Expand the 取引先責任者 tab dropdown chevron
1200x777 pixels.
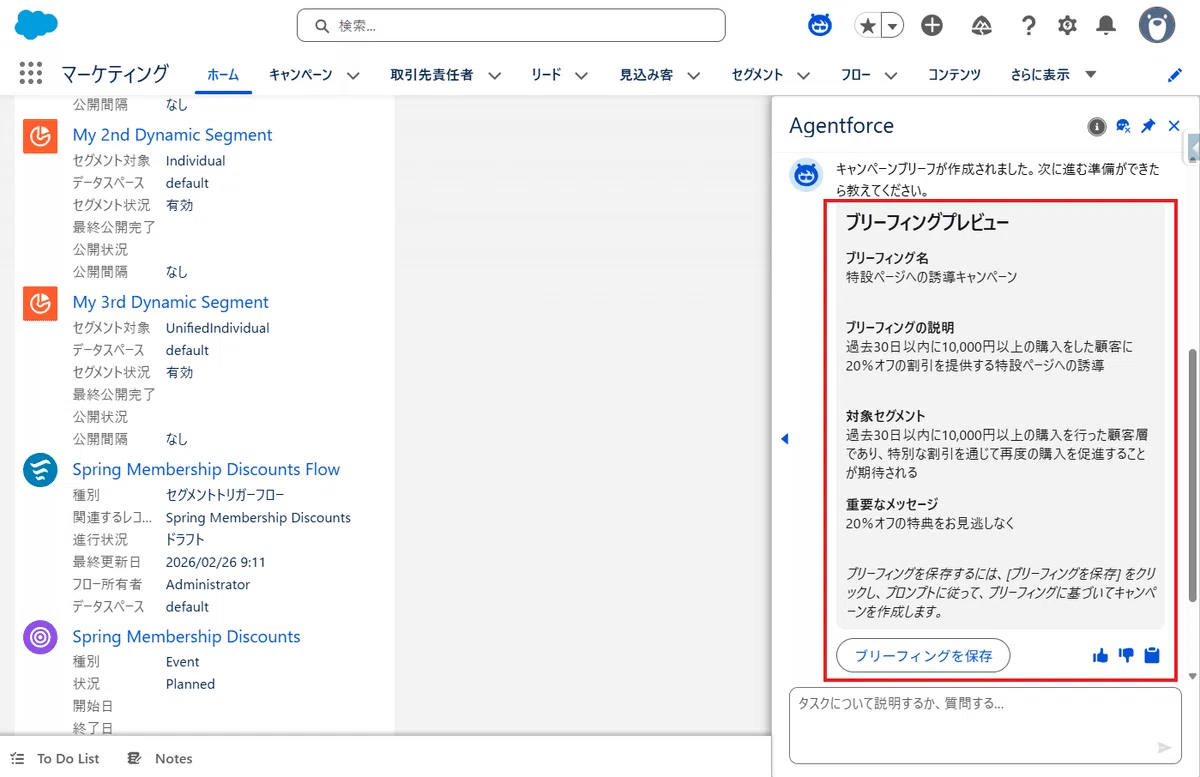pyautogui.click(x=493, y=75)
